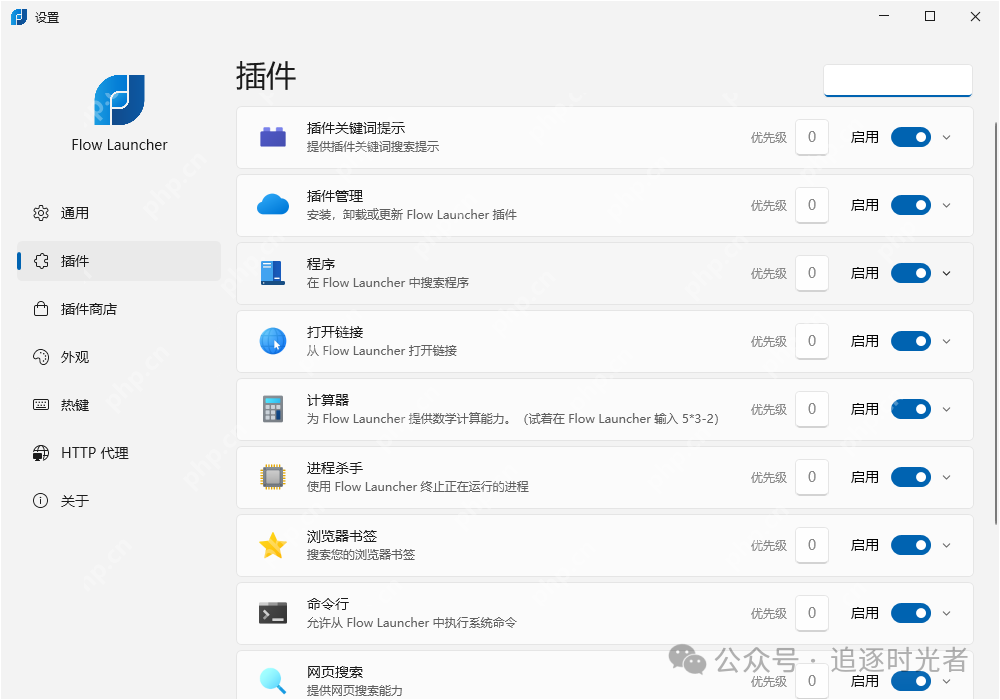
Task: Click the gear icon beside 通用
Action: 41,213
